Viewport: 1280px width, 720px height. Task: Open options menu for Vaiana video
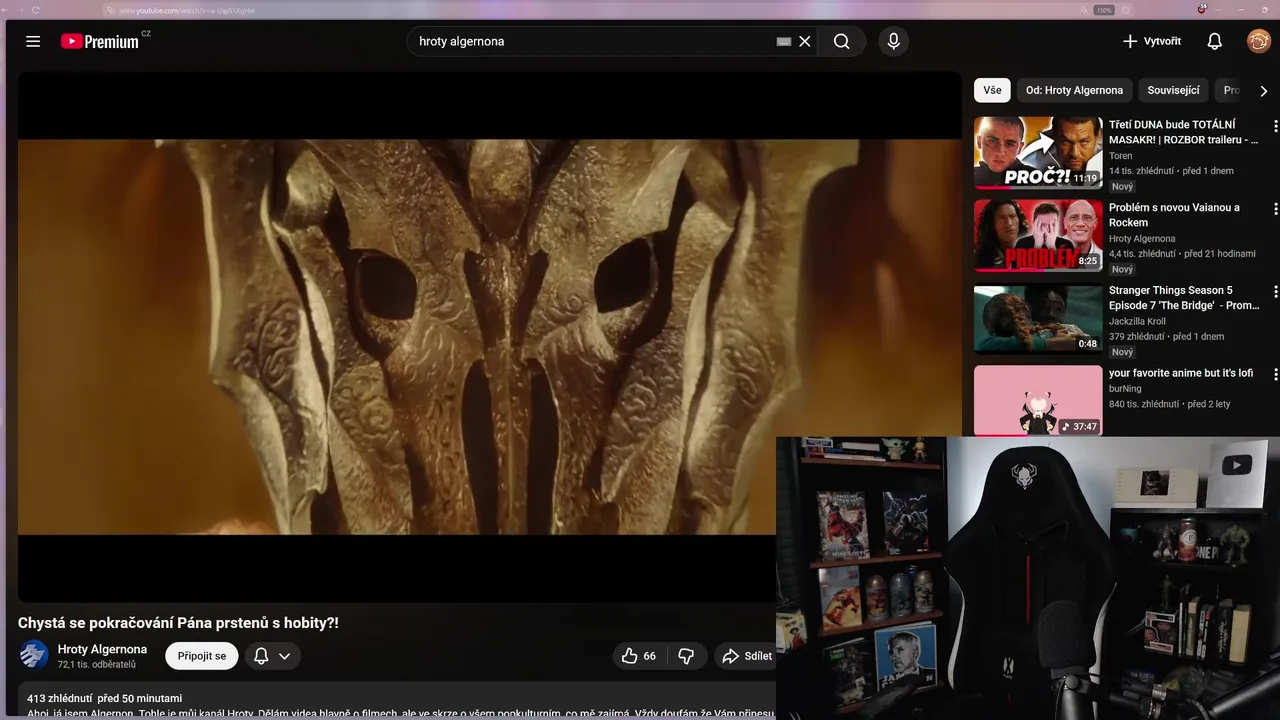tap(1275, 209)
